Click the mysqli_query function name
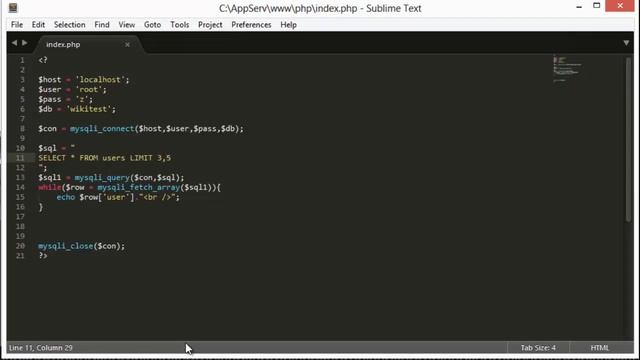640x360 pixels. pyautogui.click(x=102, y=178)
